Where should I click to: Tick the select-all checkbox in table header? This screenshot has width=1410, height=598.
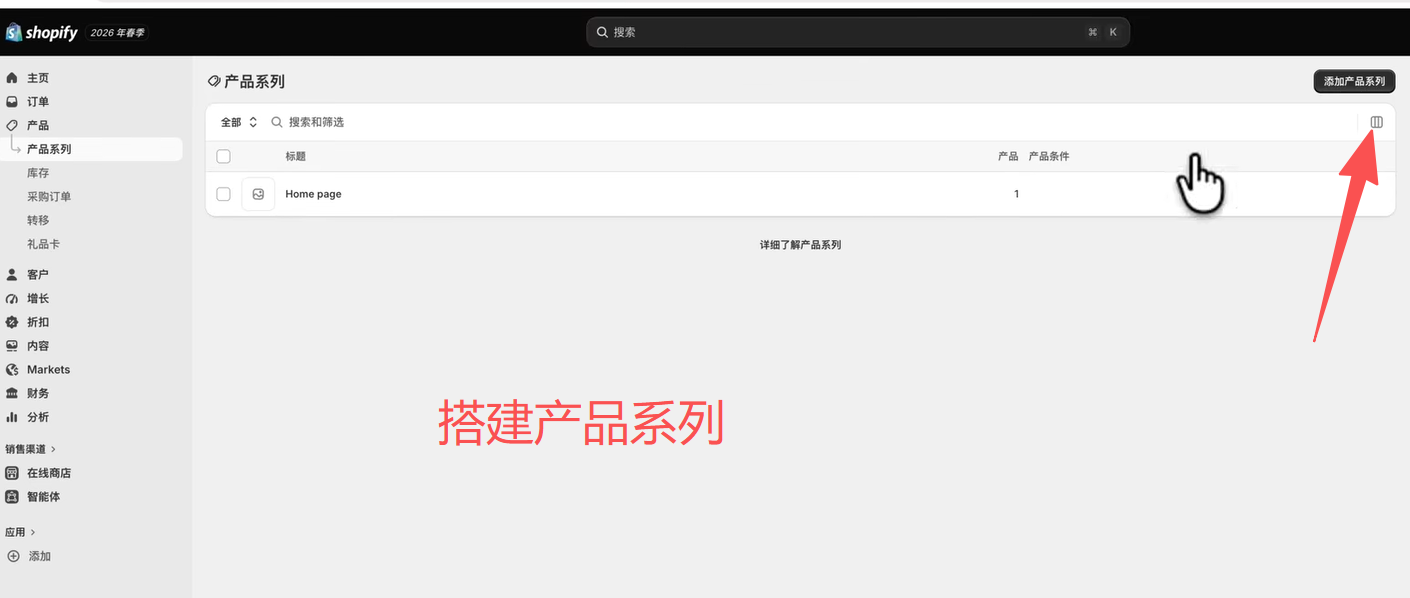[223, 157]
